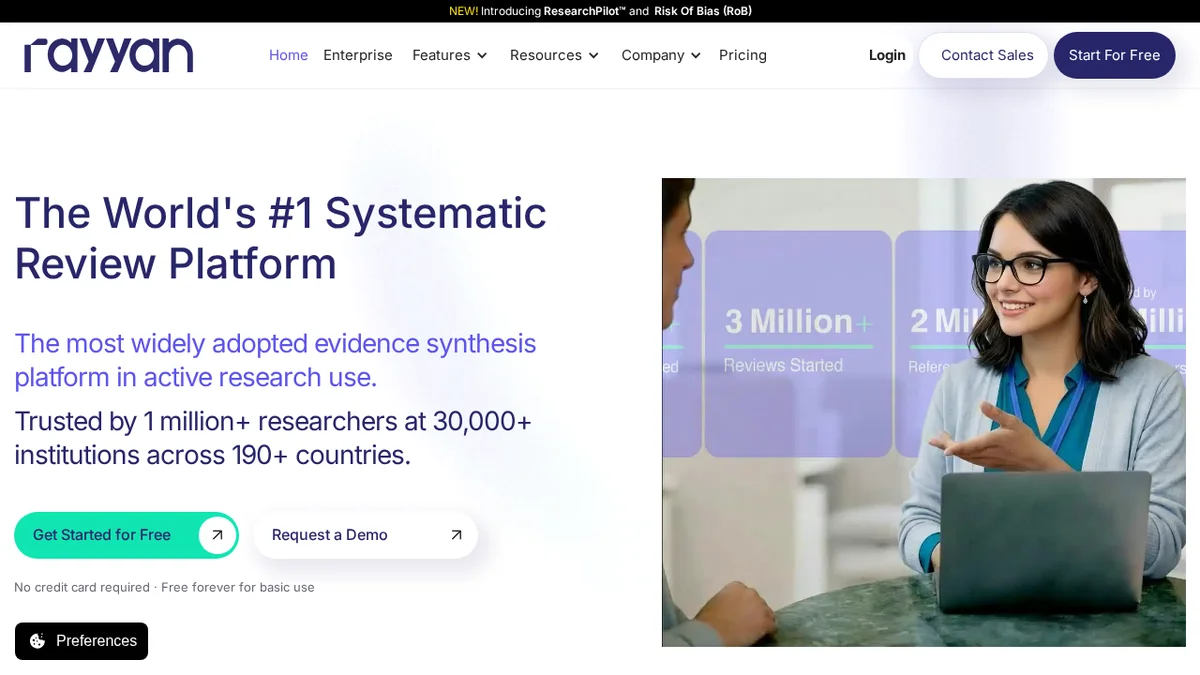Image resolution: width=1200 pixels, height=675 pixels.
Task: Expand the Company dropdown chevron
Action: pos(696,56)
